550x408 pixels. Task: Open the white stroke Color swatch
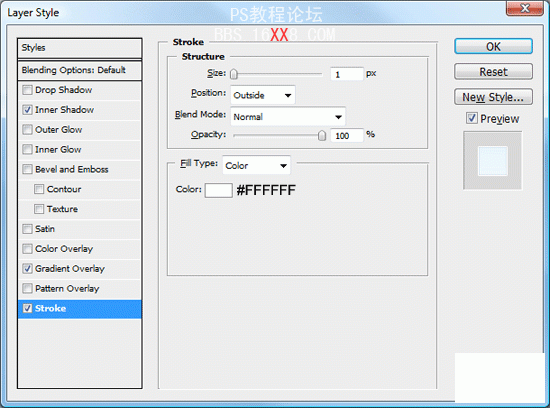click(x=219, y=190)
